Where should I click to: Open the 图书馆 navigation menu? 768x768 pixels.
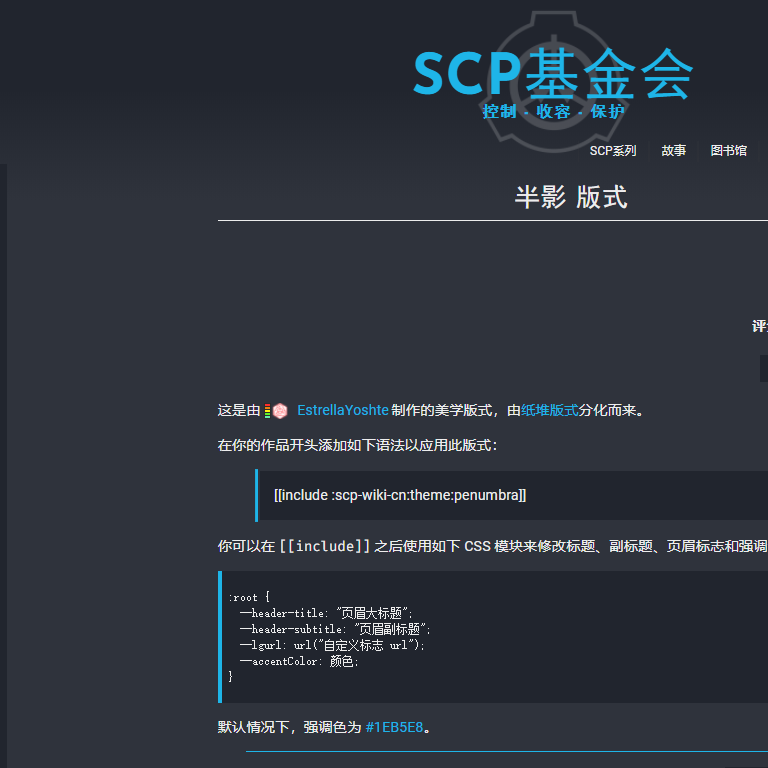728,151
